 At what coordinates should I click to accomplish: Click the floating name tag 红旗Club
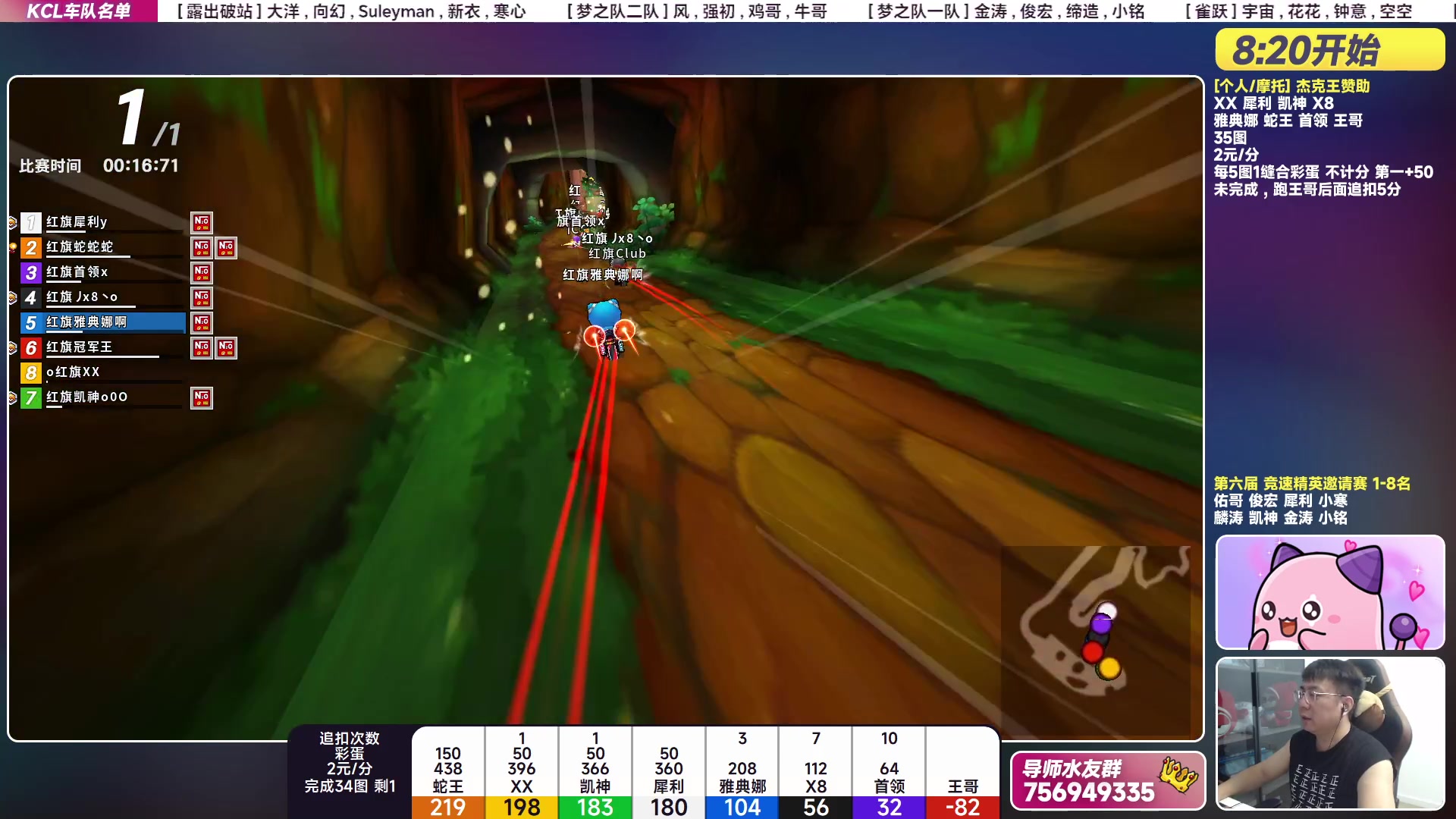[617, 254]
